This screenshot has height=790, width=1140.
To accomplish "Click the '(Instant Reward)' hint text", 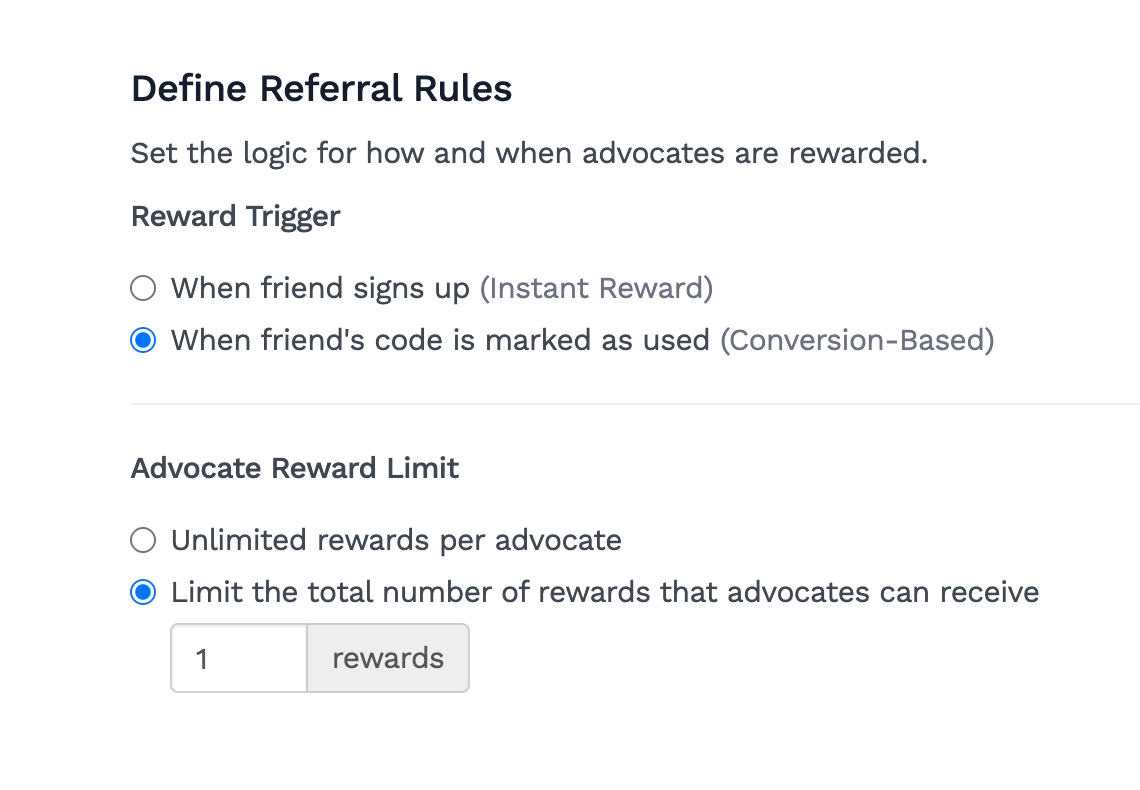I will pos(596,289).
